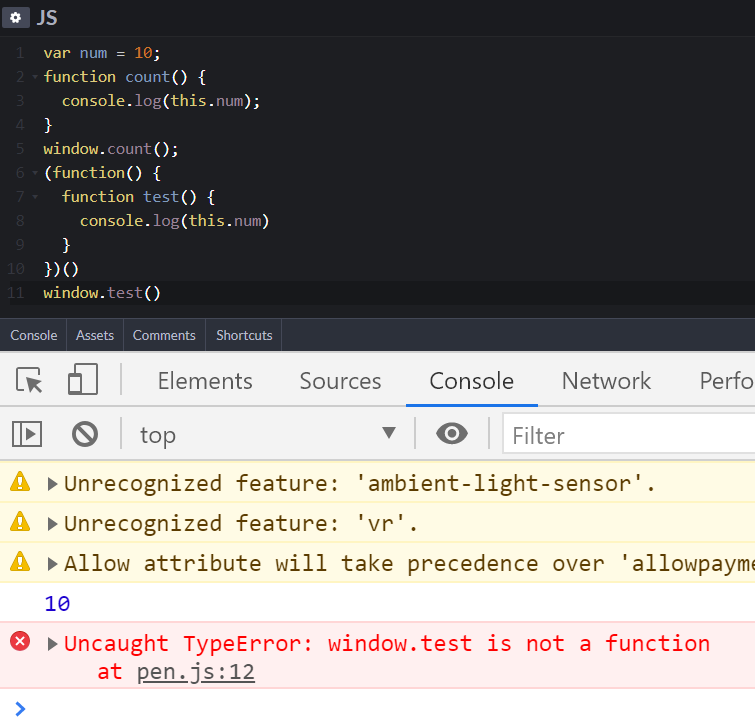
Task: Expand the Allow attribute warning
Action: [x=52, y=564]
